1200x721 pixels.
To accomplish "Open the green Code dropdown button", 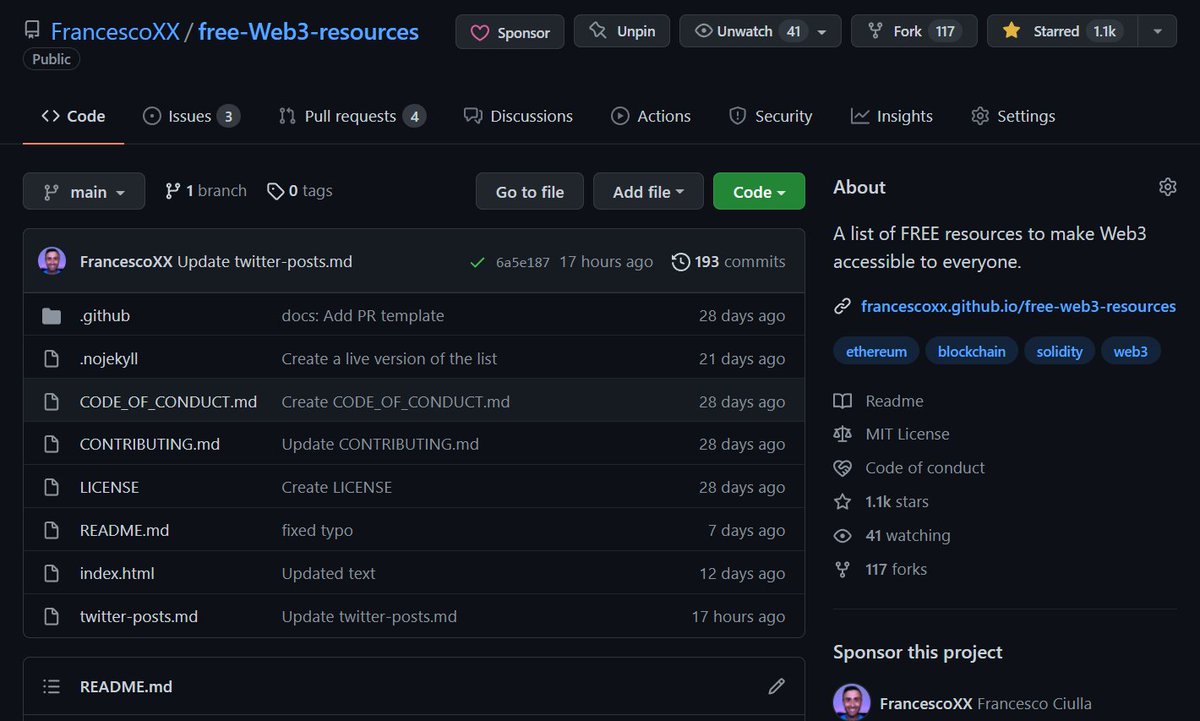I will [759, 192].
